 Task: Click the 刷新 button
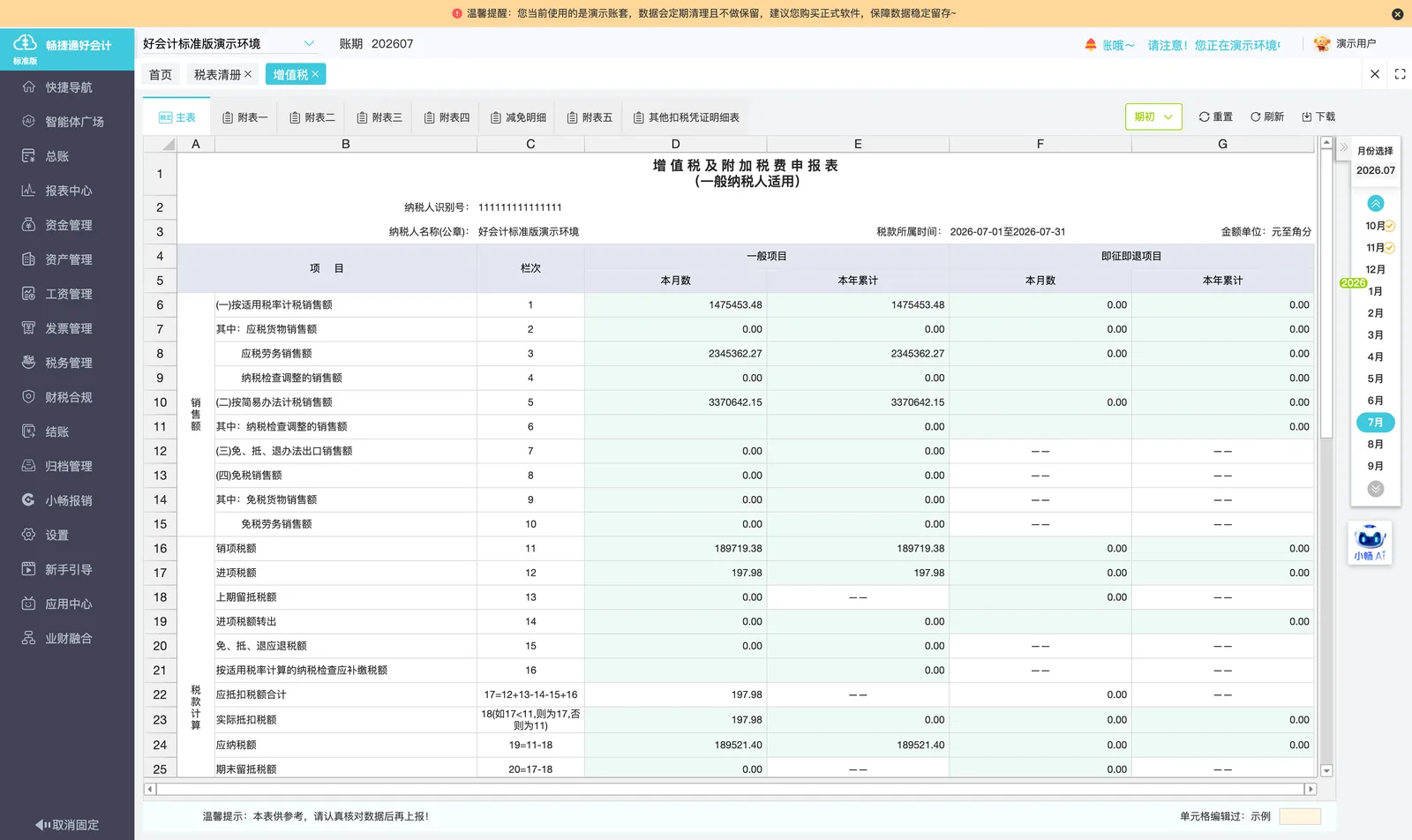click(x=1267, y=116)
